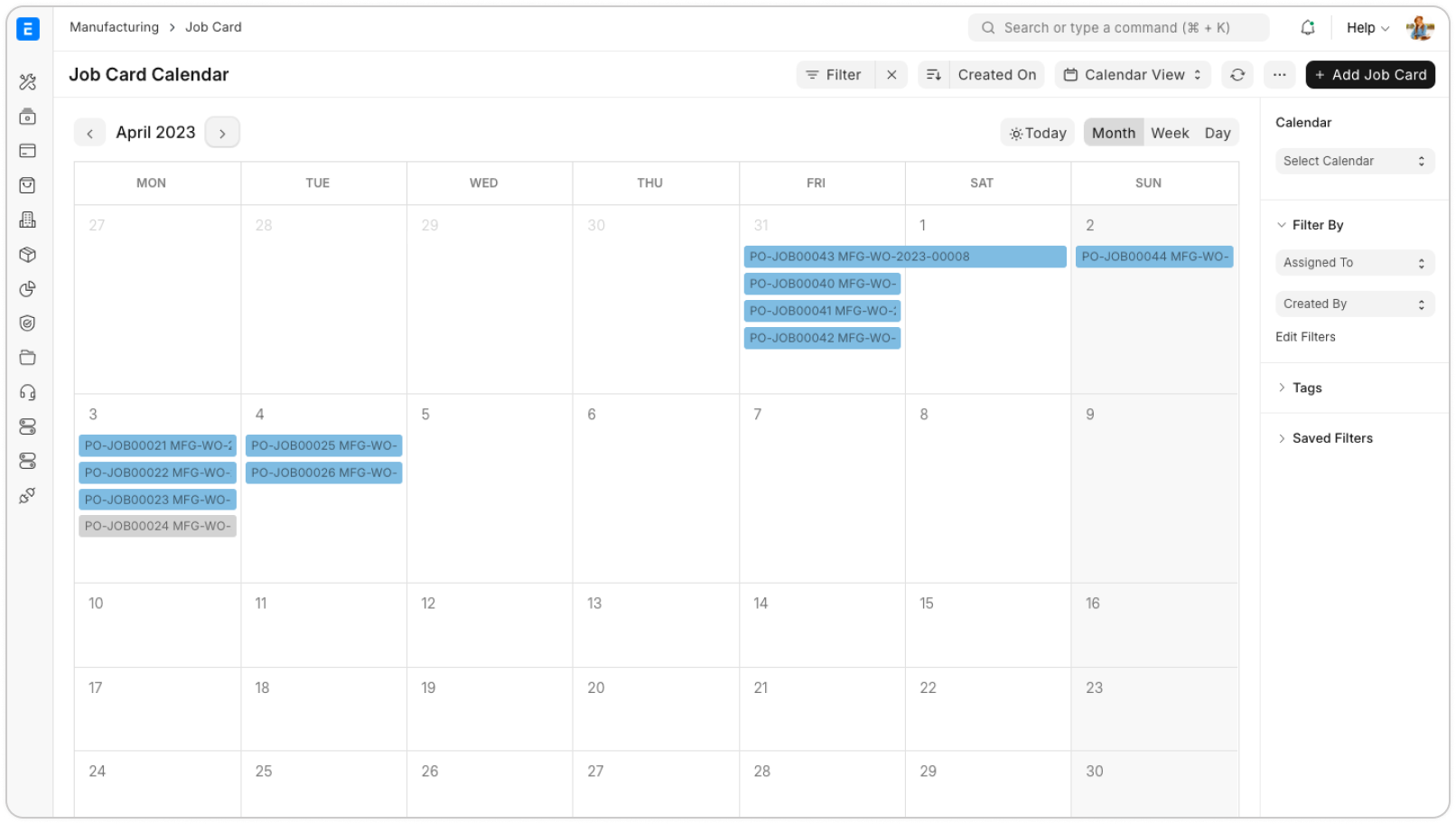Open the headset support sidebar icon
This screenshot has height=824, width=1456.
pyautogui.click(x=28, y=392)
